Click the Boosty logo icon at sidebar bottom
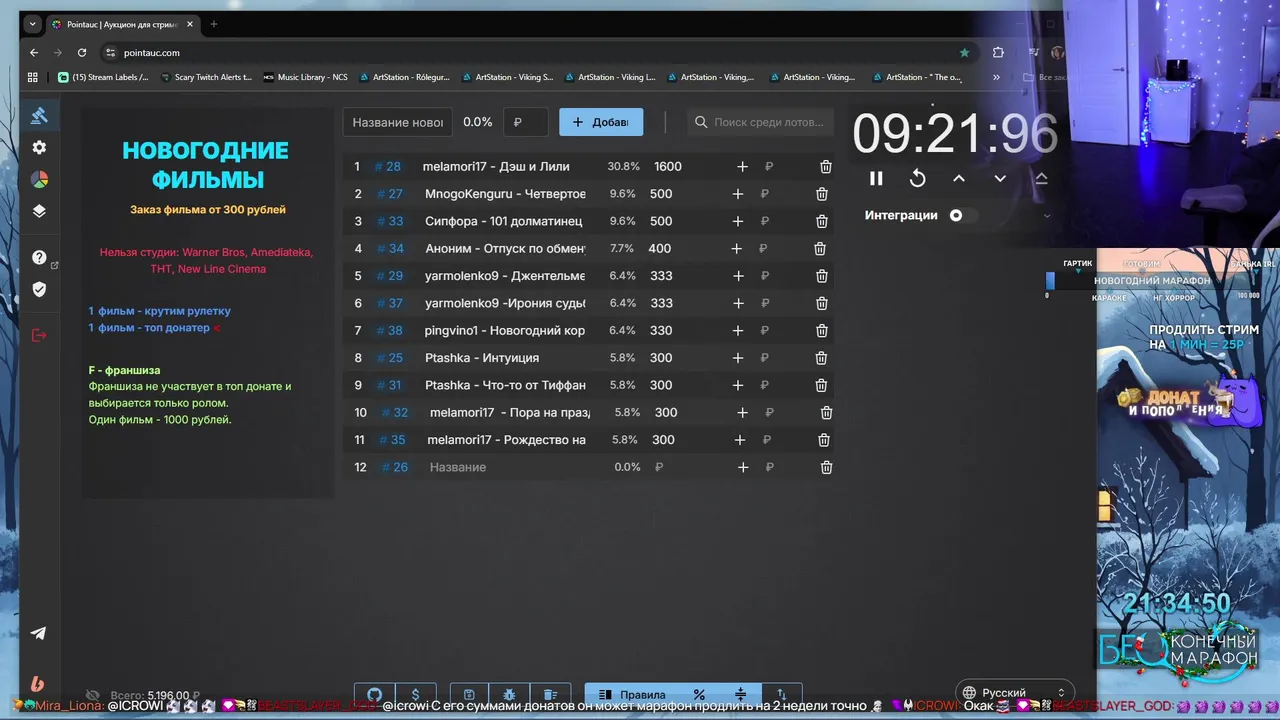 37,684
